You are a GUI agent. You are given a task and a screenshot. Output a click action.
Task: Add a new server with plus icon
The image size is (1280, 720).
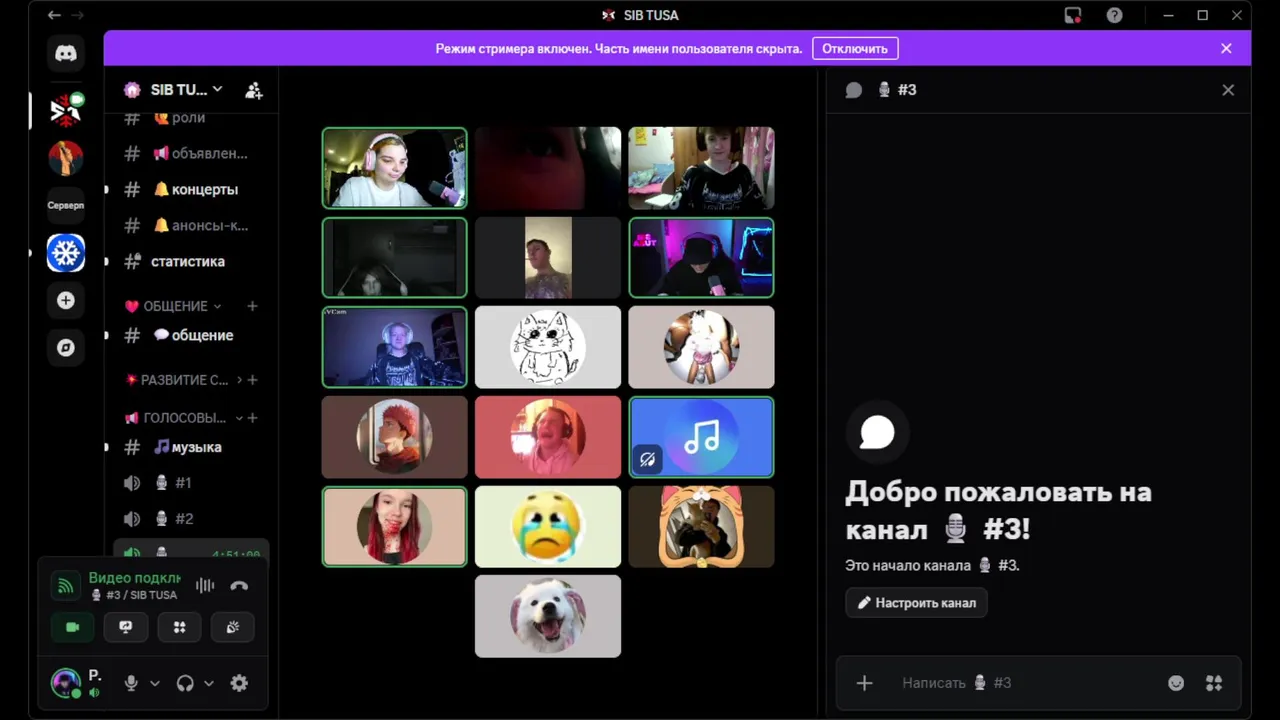coord(66,300)
